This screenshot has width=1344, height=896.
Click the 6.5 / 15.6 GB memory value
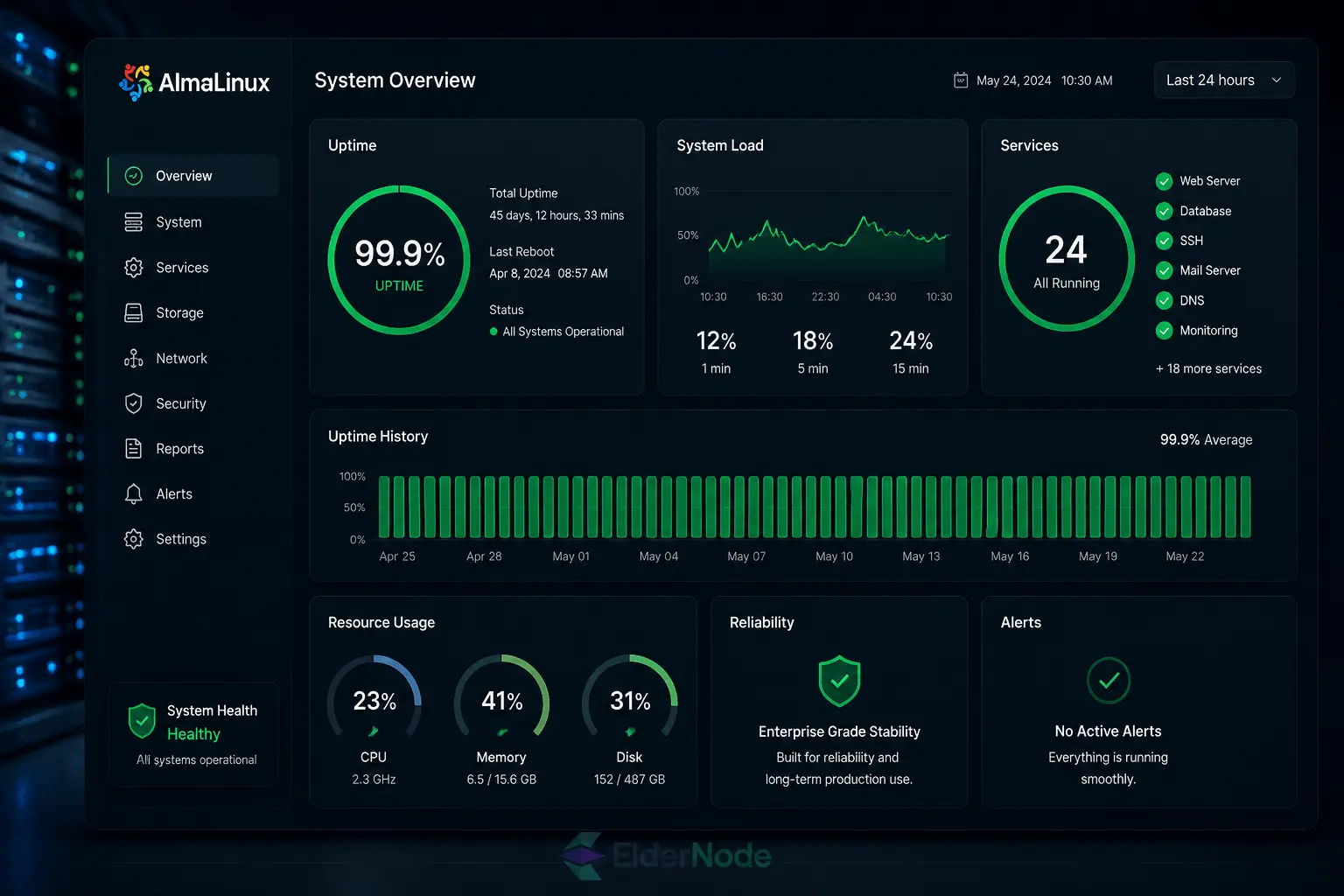[x=501, y=780]
